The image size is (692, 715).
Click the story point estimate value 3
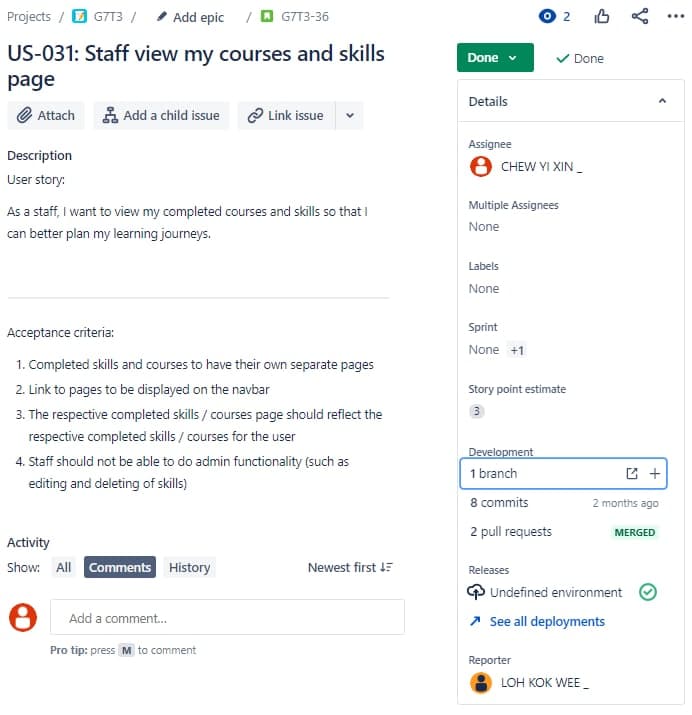[x=477, y=411]
